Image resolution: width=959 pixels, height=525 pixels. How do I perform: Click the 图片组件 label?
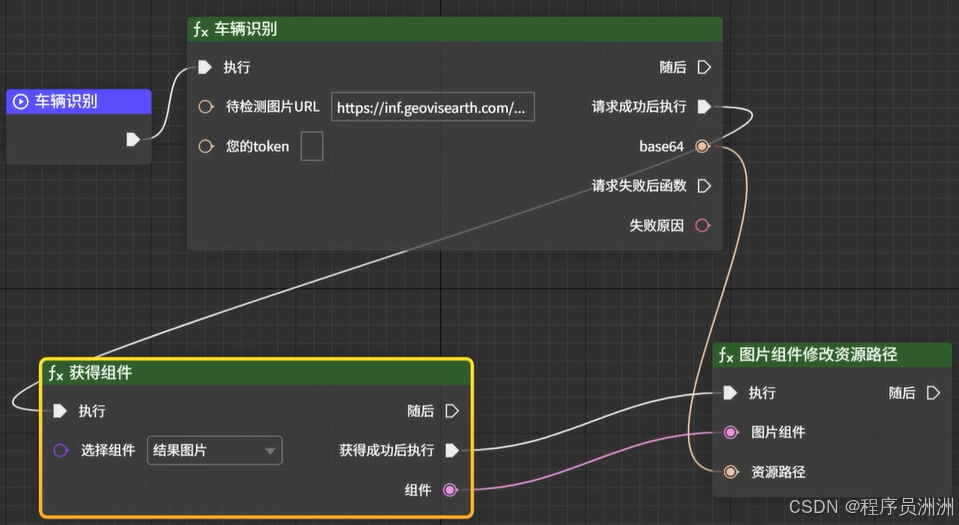[778, 433]
